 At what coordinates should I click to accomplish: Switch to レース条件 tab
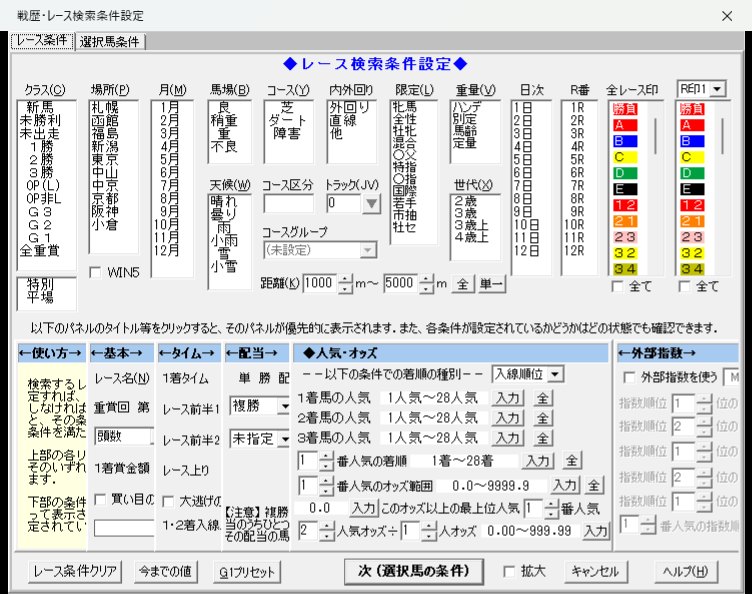(42, 41)
